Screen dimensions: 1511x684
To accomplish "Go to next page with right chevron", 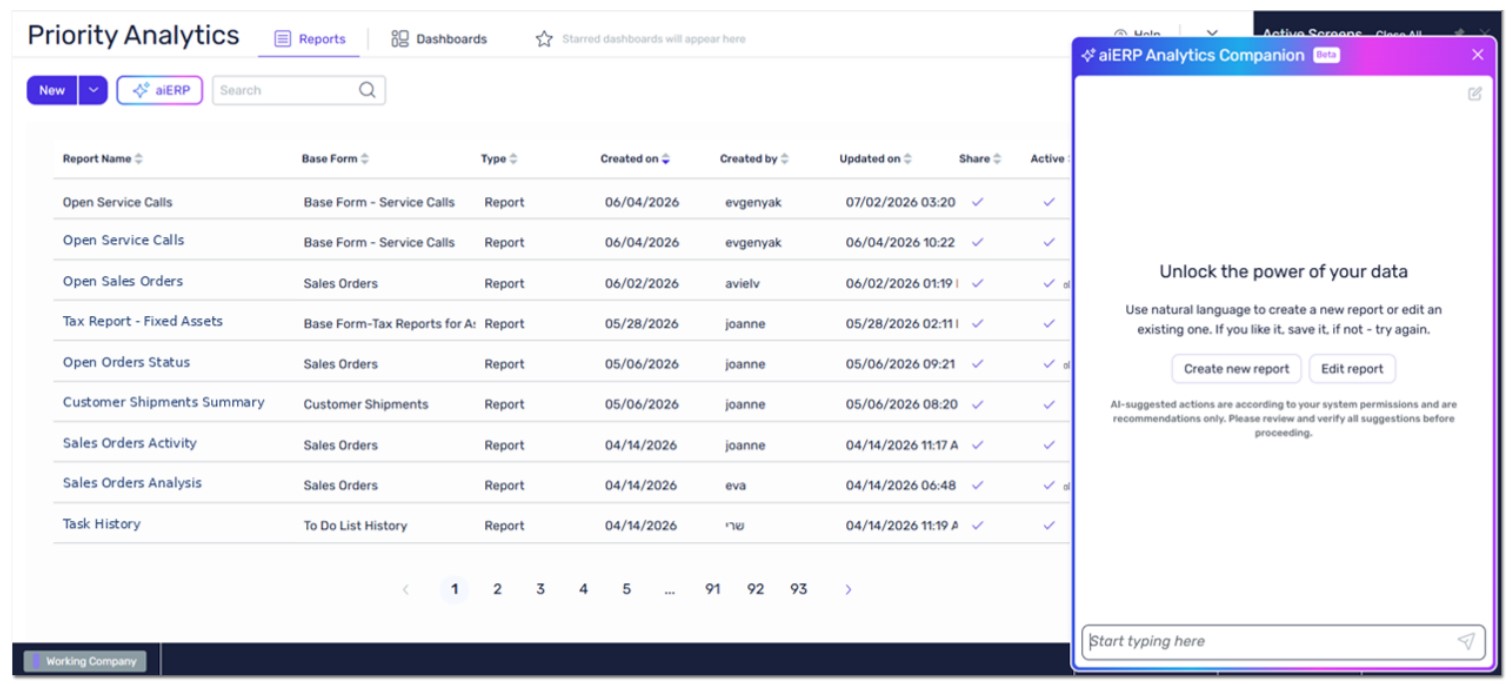I will 848,590.
